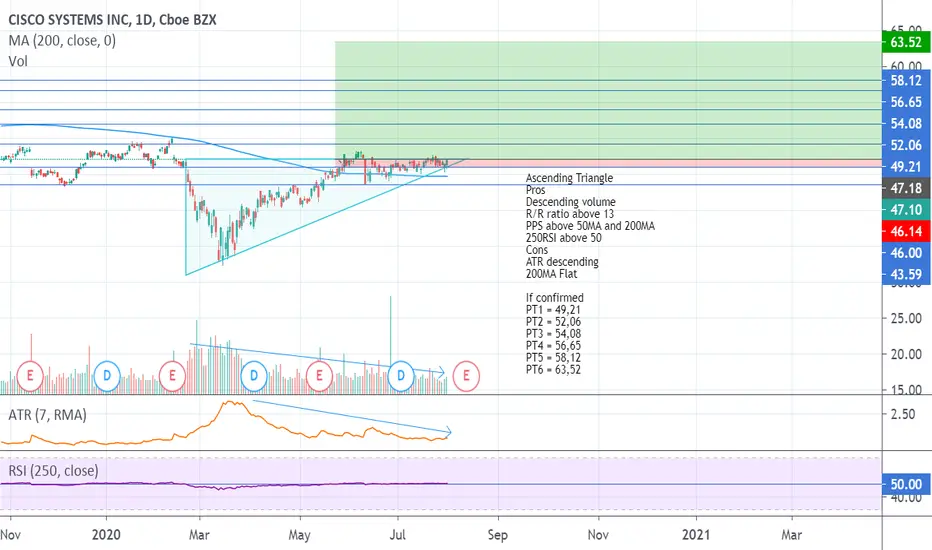Click the red 46.14 price label

(x=906, y=231)
